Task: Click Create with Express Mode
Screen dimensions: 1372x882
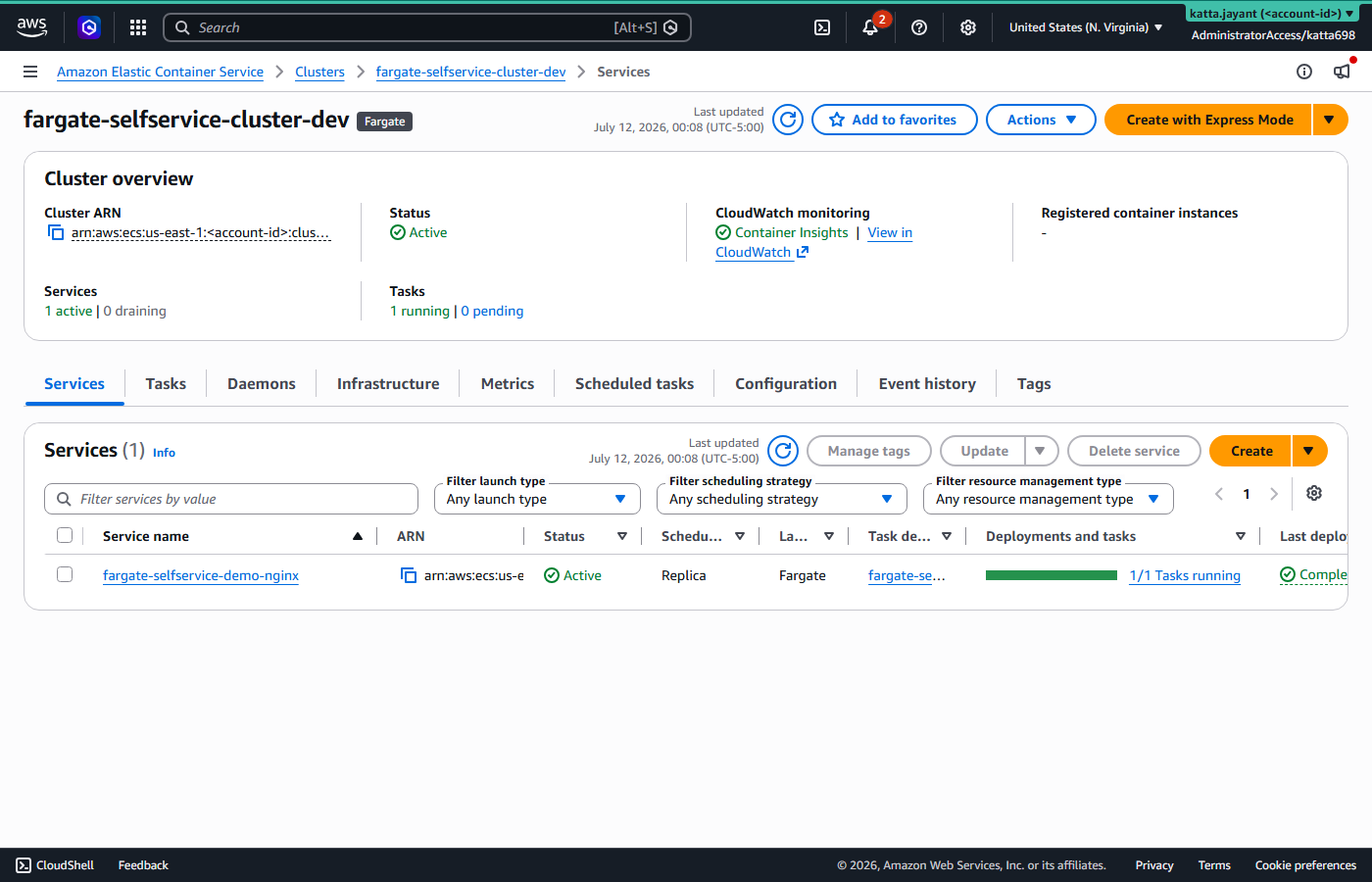Action: pyautogui.click(x=1208, y=120)
